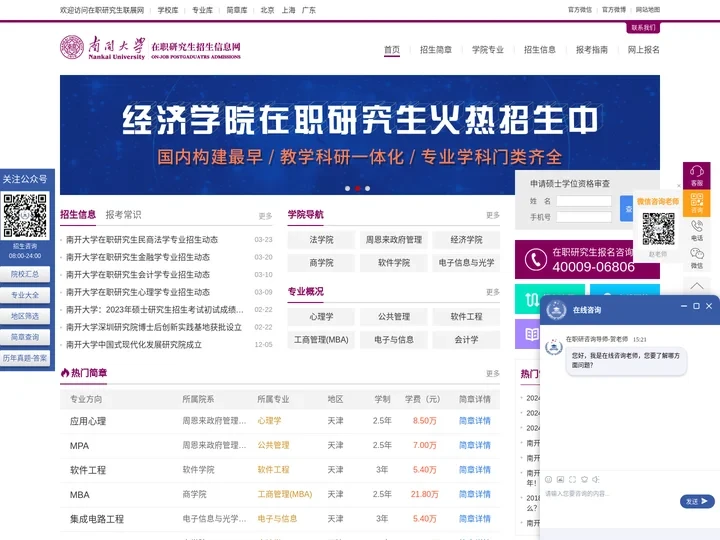Image resolution: width=720 pixels, height=540 pixels.
Task: Open the 软件学院 college link
Action: pyautogui.click(x=394, y=263)
